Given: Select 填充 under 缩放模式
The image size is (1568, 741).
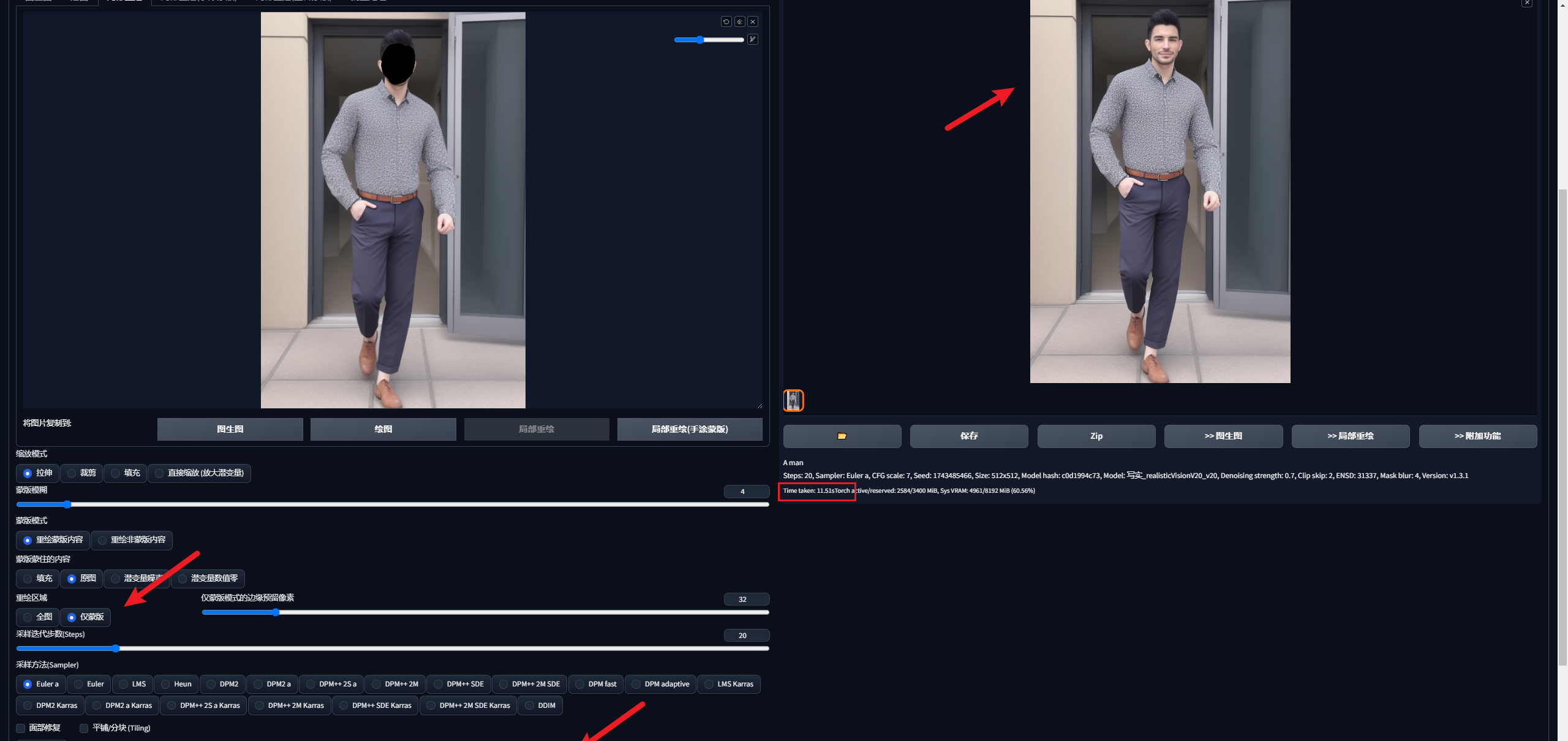Looking at the screenshot, I should pyautogui.click(x=126, y=473).
